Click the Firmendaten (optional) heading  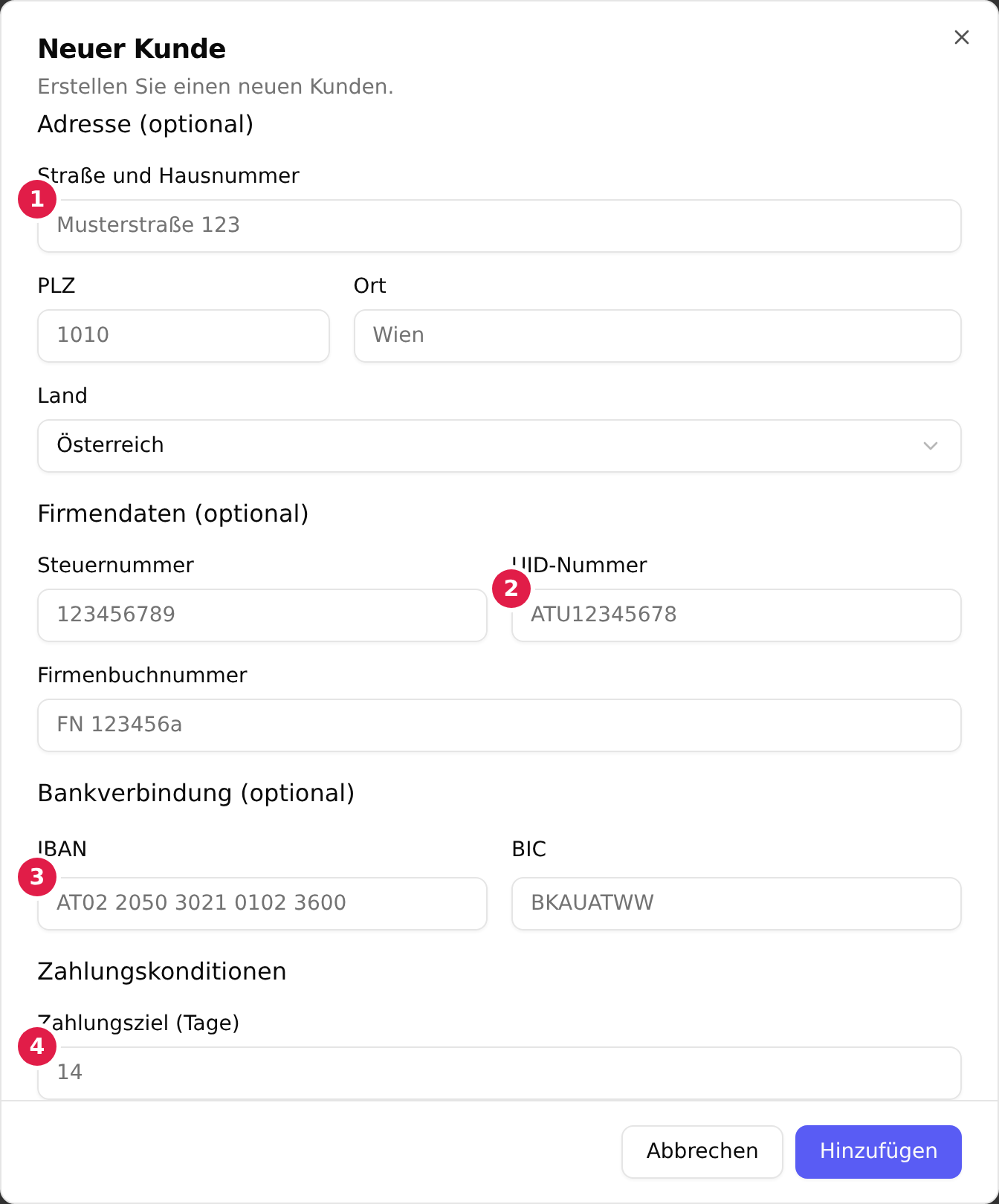pos(173,514)
